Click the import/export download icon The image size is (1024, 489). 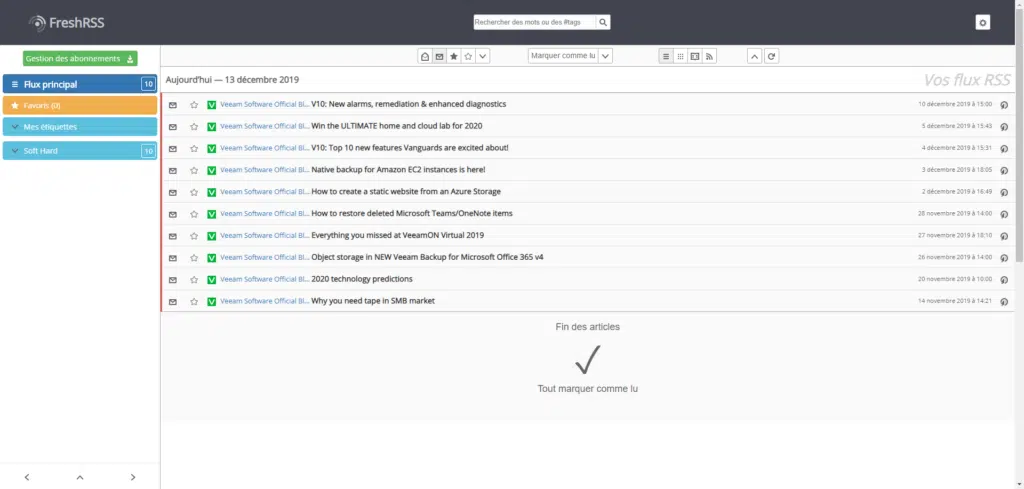point(130,59)
